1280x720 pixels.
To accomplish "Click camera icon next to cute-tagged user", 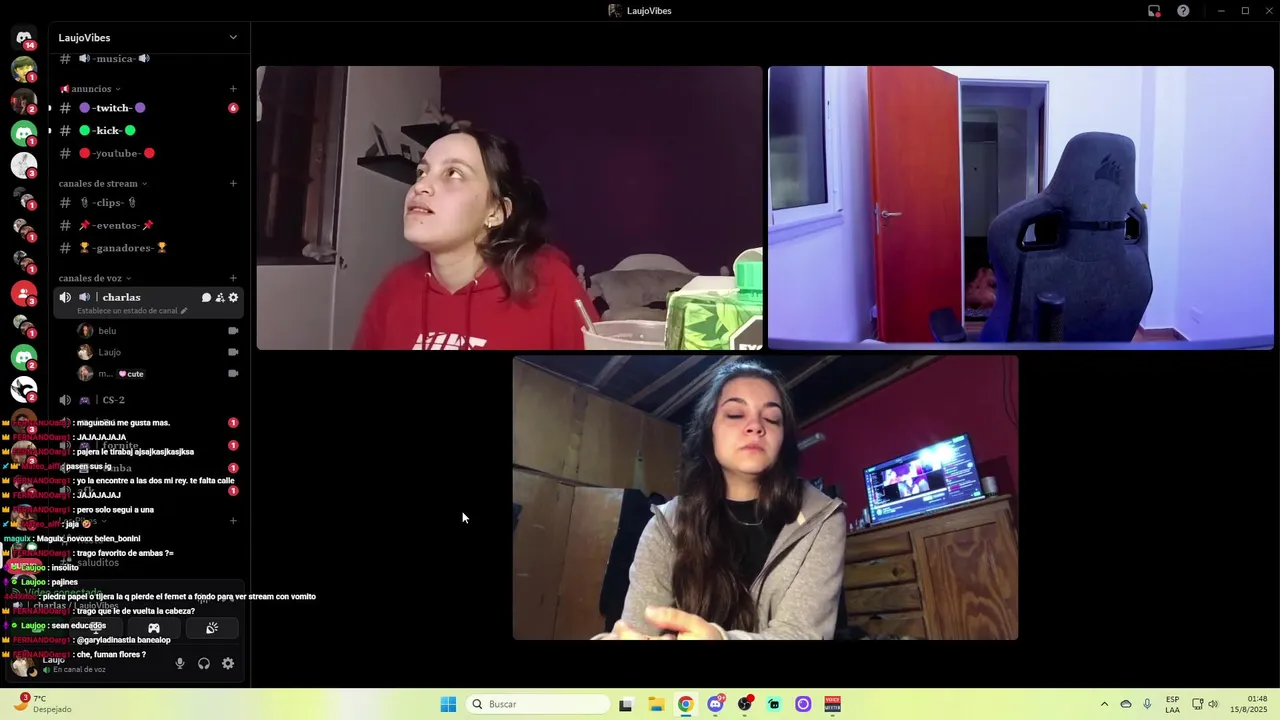I will (233, 373).
